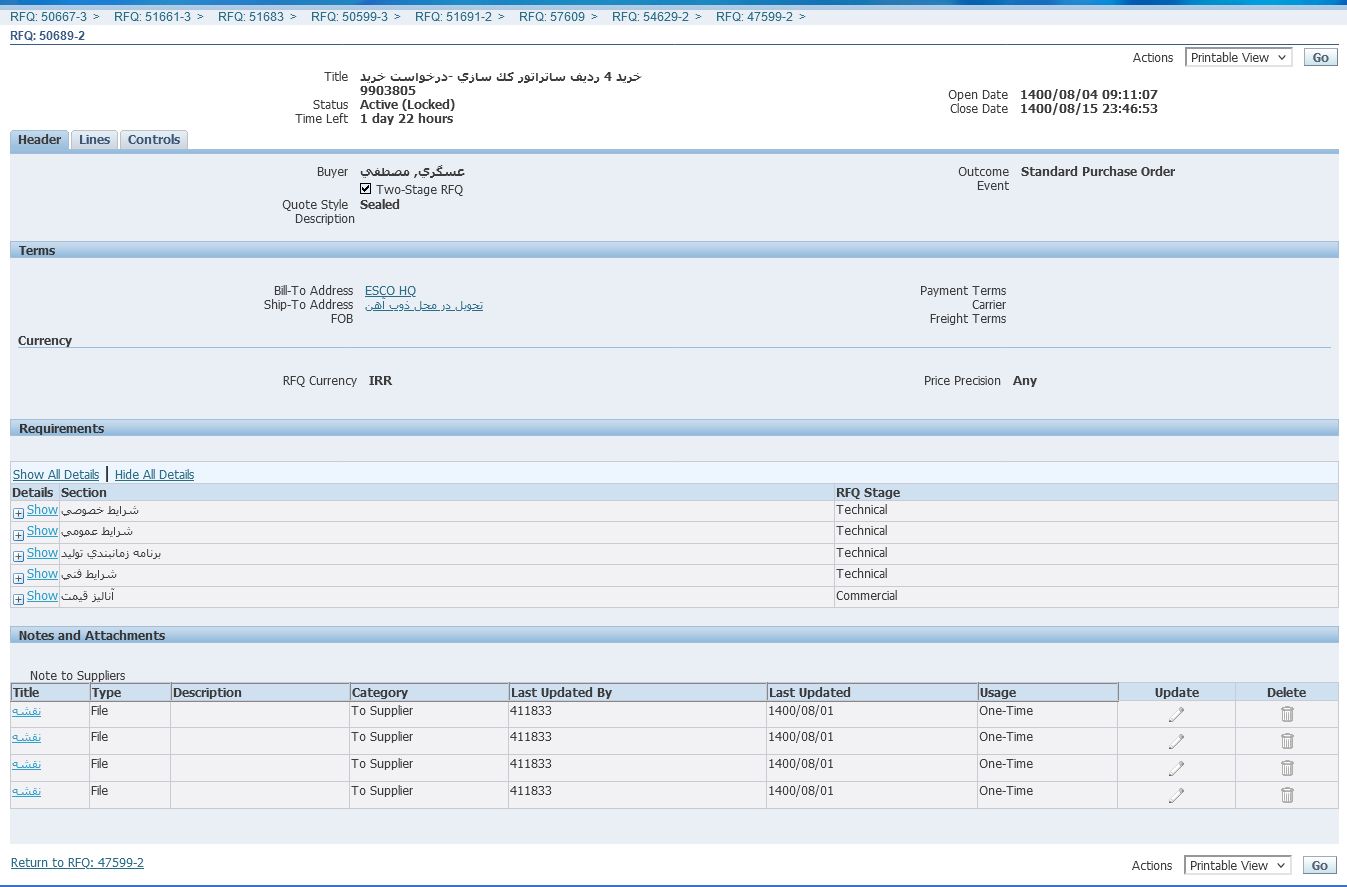Click the update pencil icon in last نقشه attachment row
This screenshot has height=887, width=1347.
point(1176,795)
